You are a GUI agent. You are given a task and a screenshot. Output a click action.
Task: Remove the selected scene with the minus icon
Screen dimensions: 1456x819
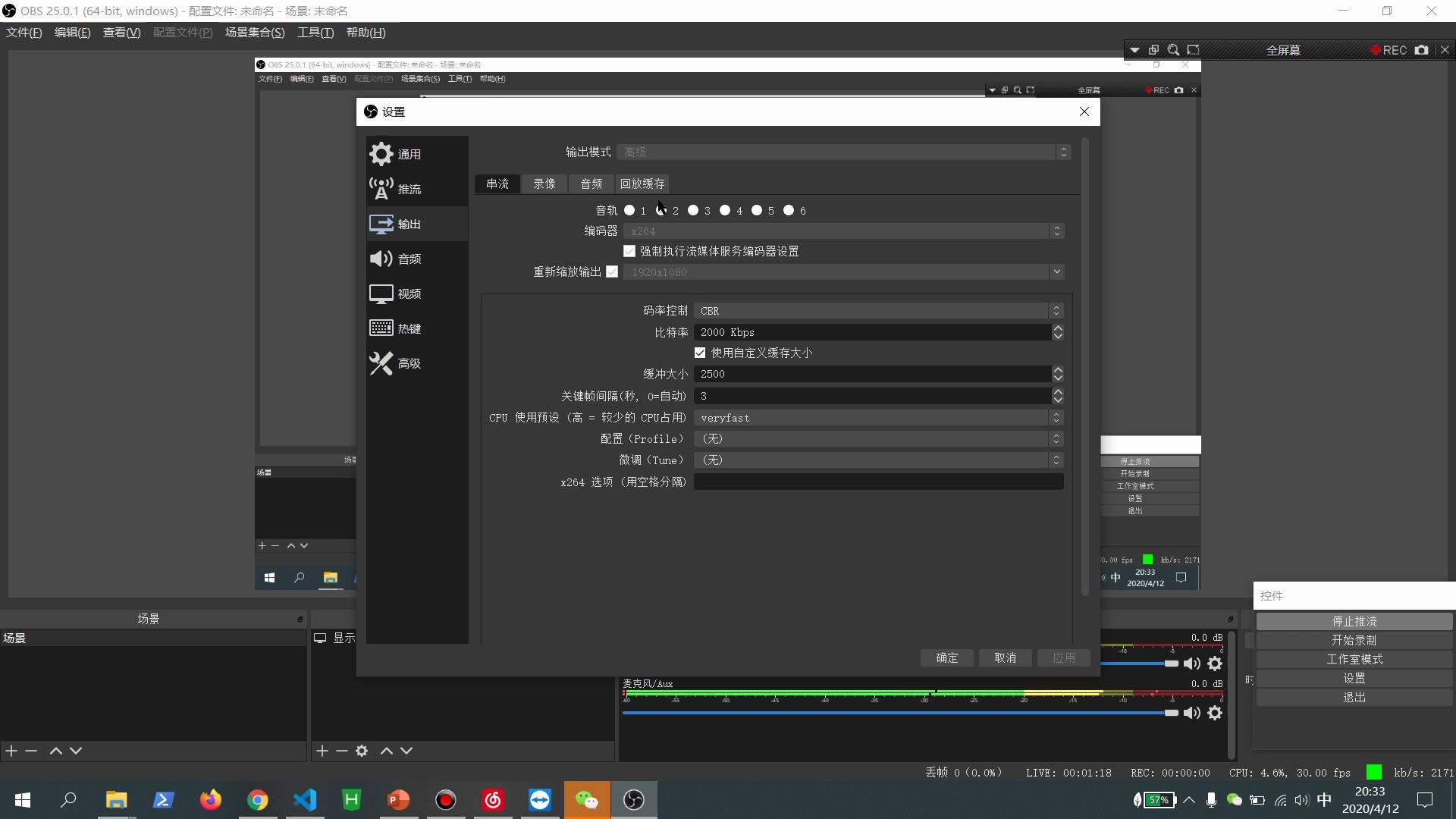coord(31,751)
